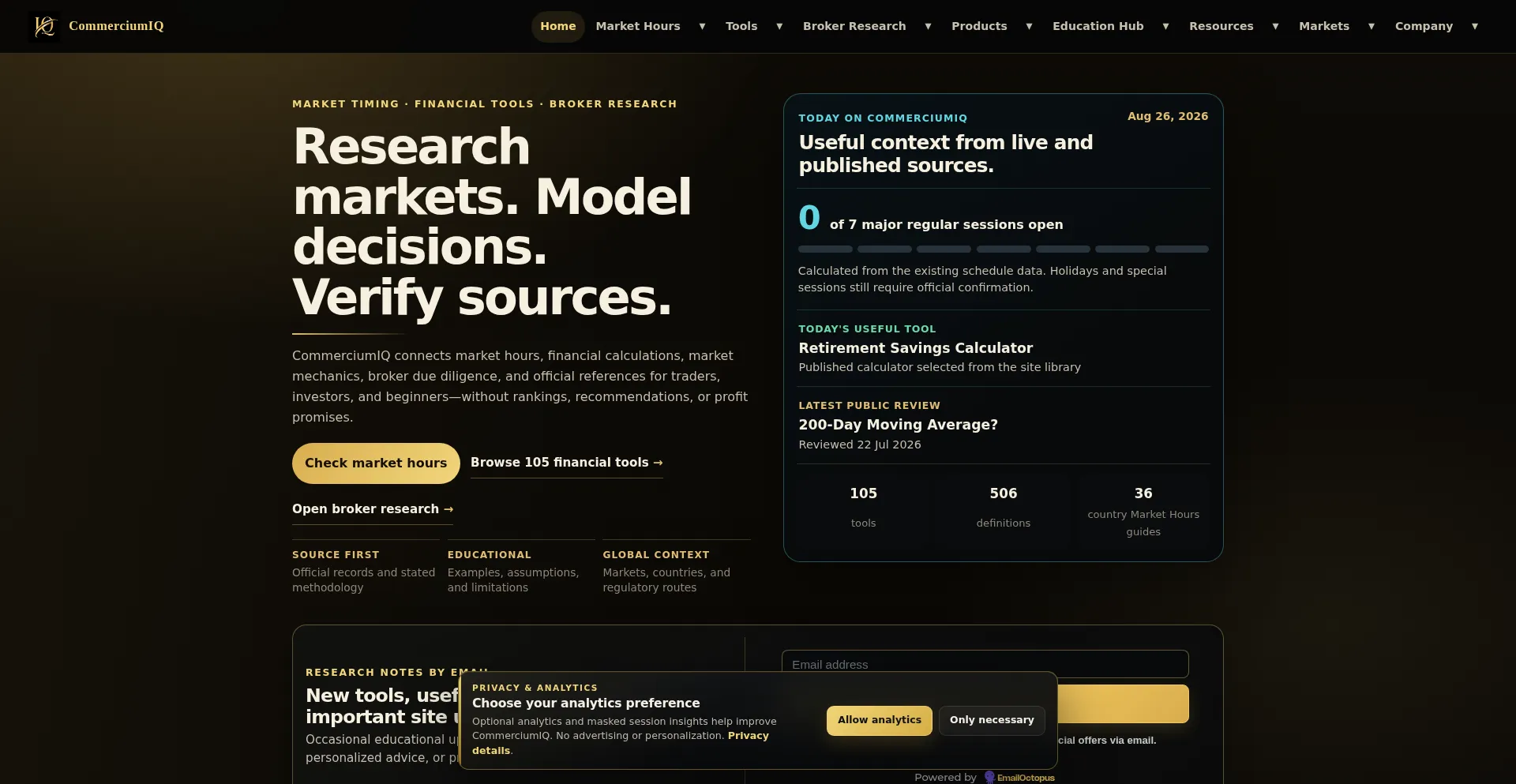Open the Retirement Savings Calculator title
This screenshot has height=784, width=1516.
pos(915,348)
